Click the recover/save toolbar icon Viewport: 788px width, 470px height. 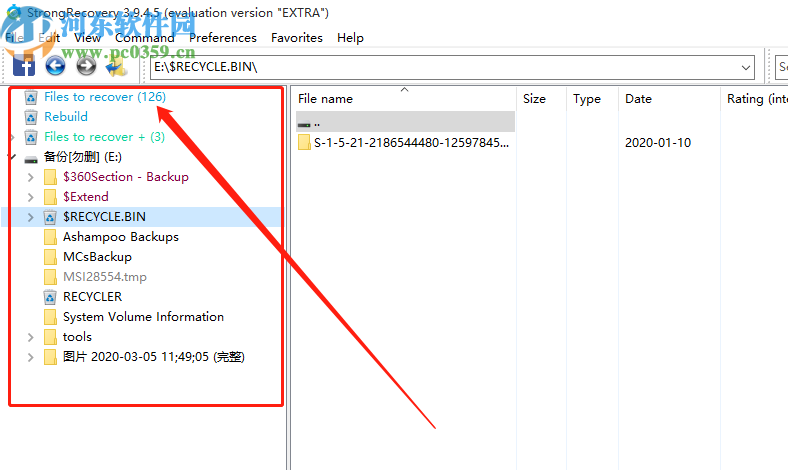(x=117, y=66)
